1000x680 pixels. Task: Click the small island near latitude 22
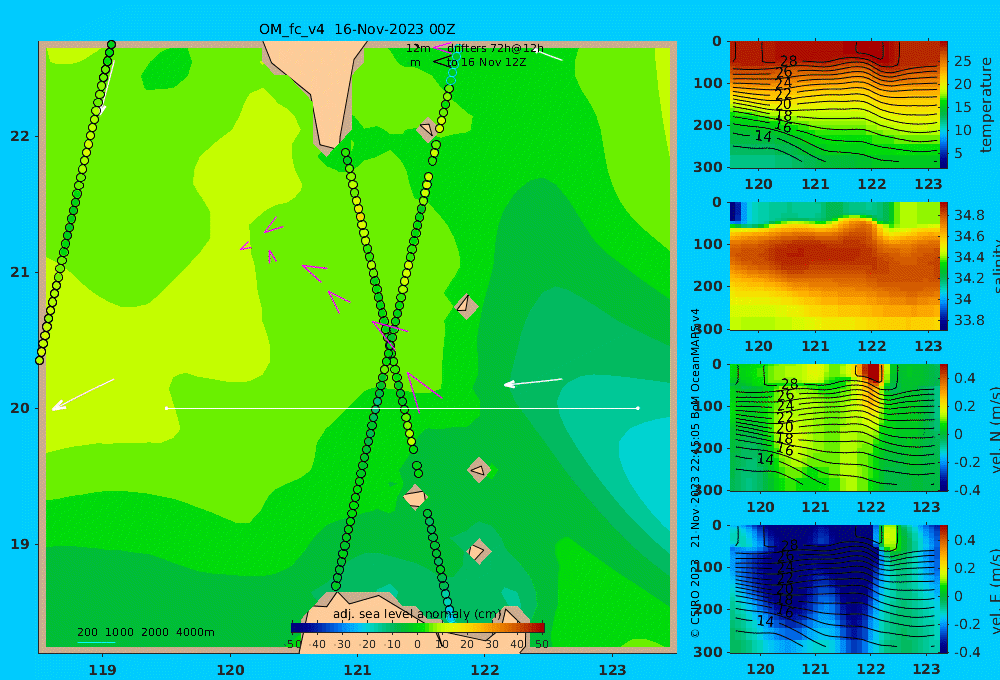click(427, 129)
